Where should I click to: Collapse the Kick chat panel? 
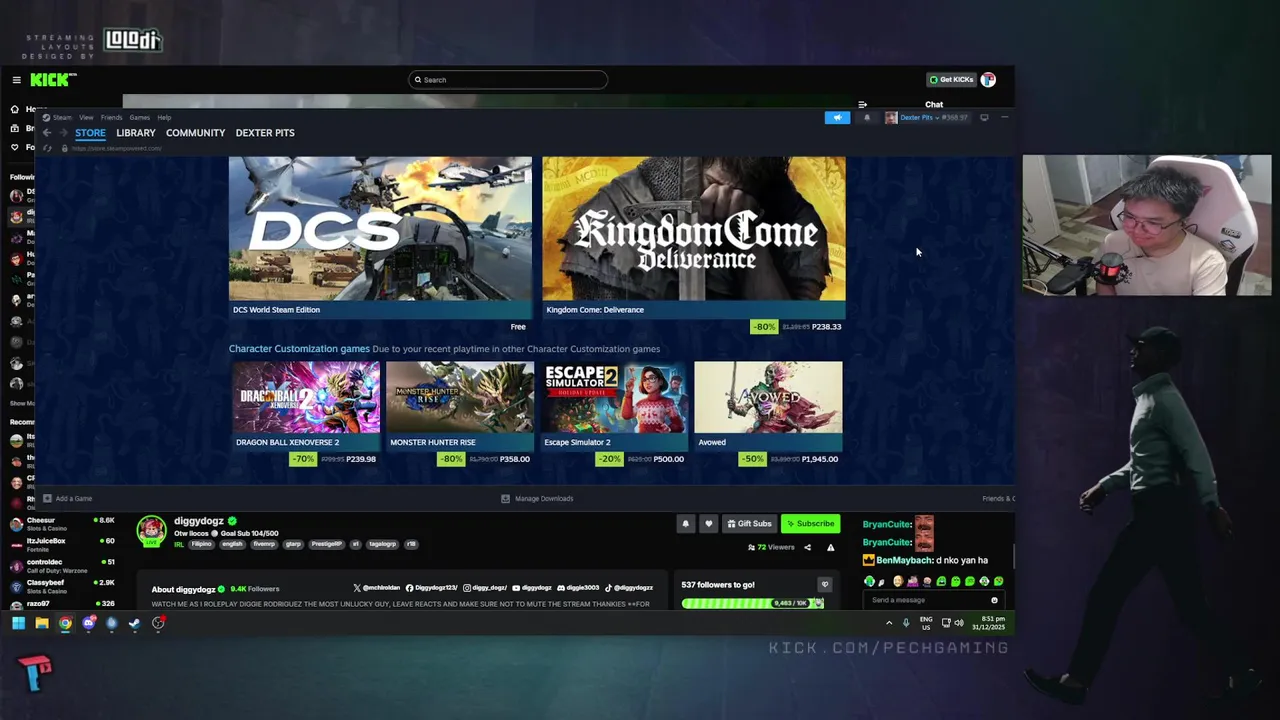point(862,104)
